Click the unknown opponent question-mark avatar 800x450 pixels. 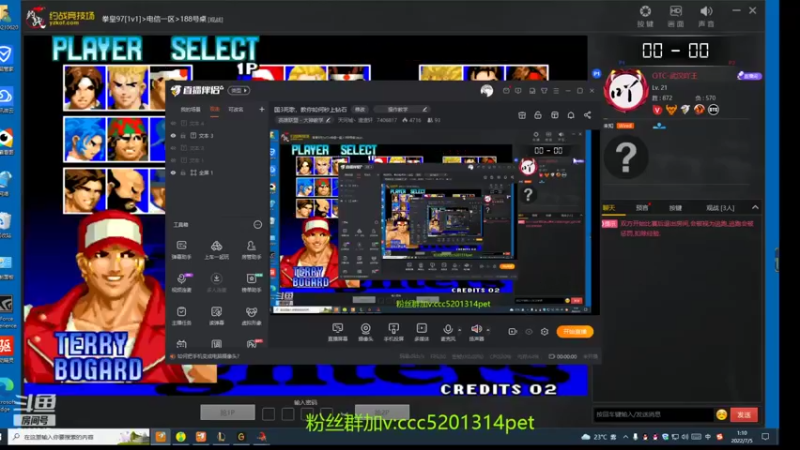[x=626, y=157]
